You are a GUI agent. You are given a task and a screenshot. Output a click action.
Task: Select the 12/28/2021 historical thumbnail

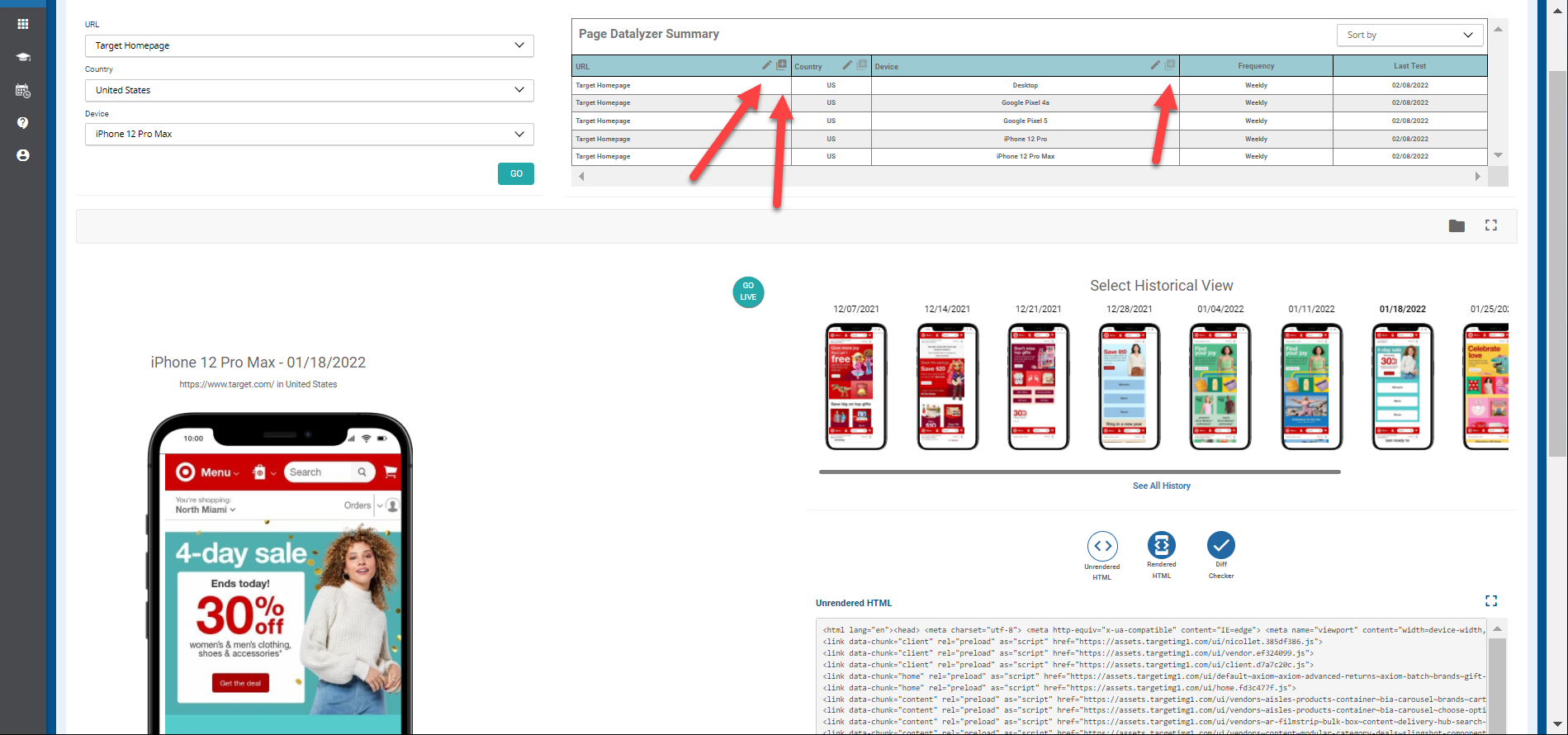(x=1130, y=386)
